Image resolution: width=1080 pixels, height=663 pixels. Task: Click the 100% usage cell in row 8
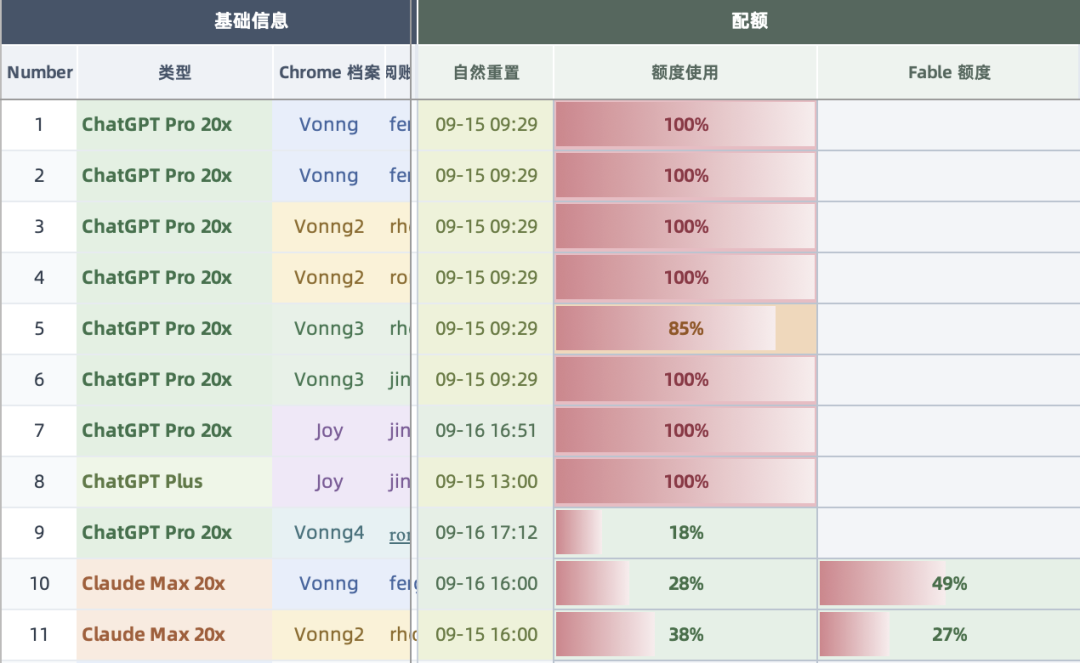pos(685,481)
